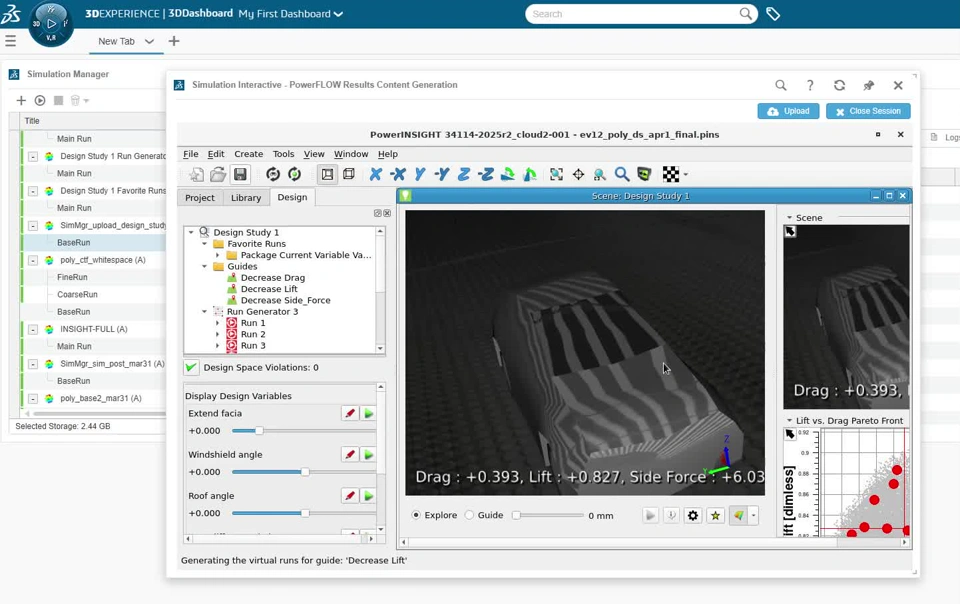Add a new simulation with the plus icon
This screenshot has height=604, width=960.
[21, 100]
